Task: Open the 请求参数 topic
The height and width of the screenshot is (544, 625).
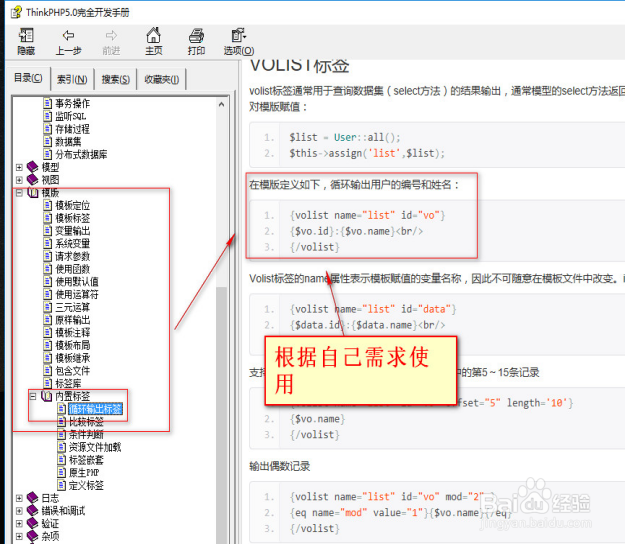Action: pos(73,256)
